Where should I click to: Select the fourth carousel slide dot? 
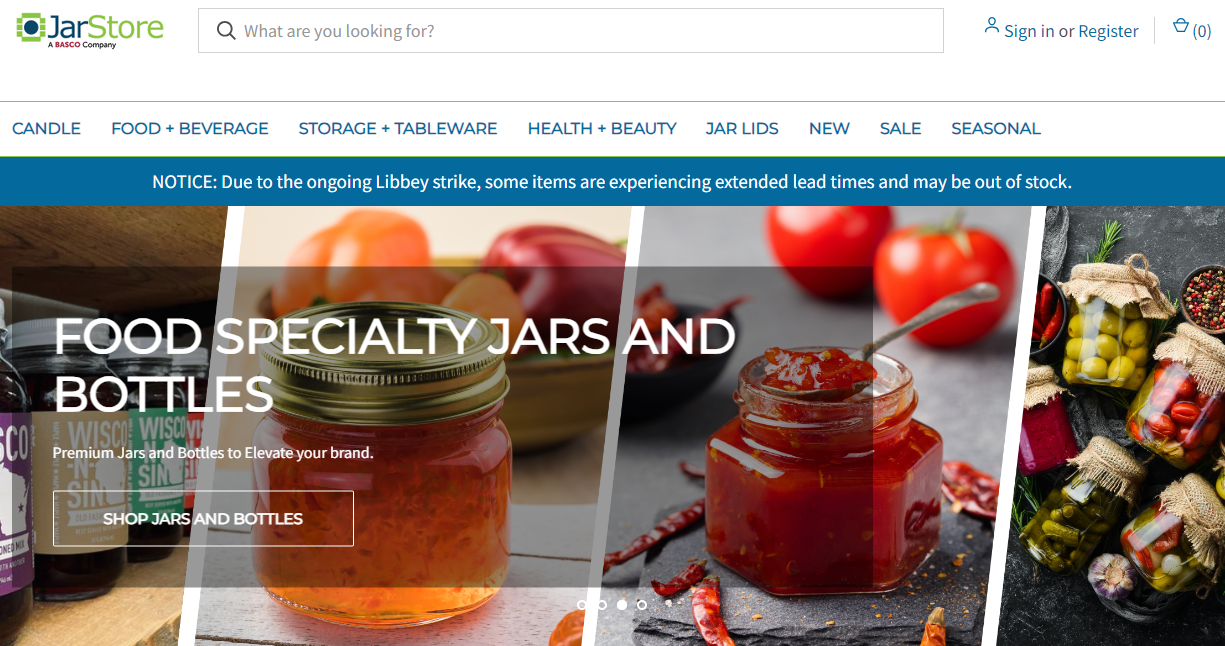click(642, 604)
